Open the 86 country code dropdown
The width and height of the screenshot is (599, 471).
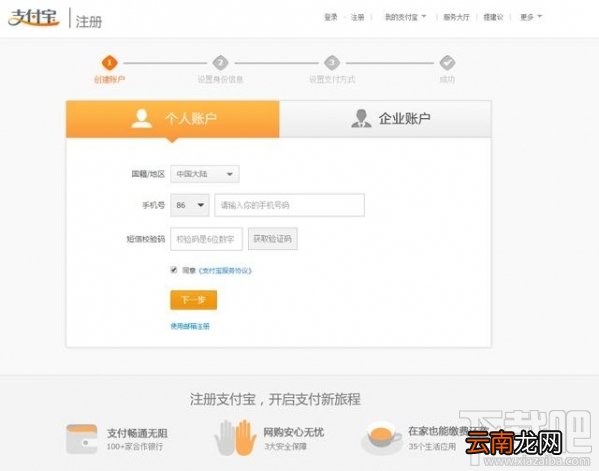coord(189,205)
